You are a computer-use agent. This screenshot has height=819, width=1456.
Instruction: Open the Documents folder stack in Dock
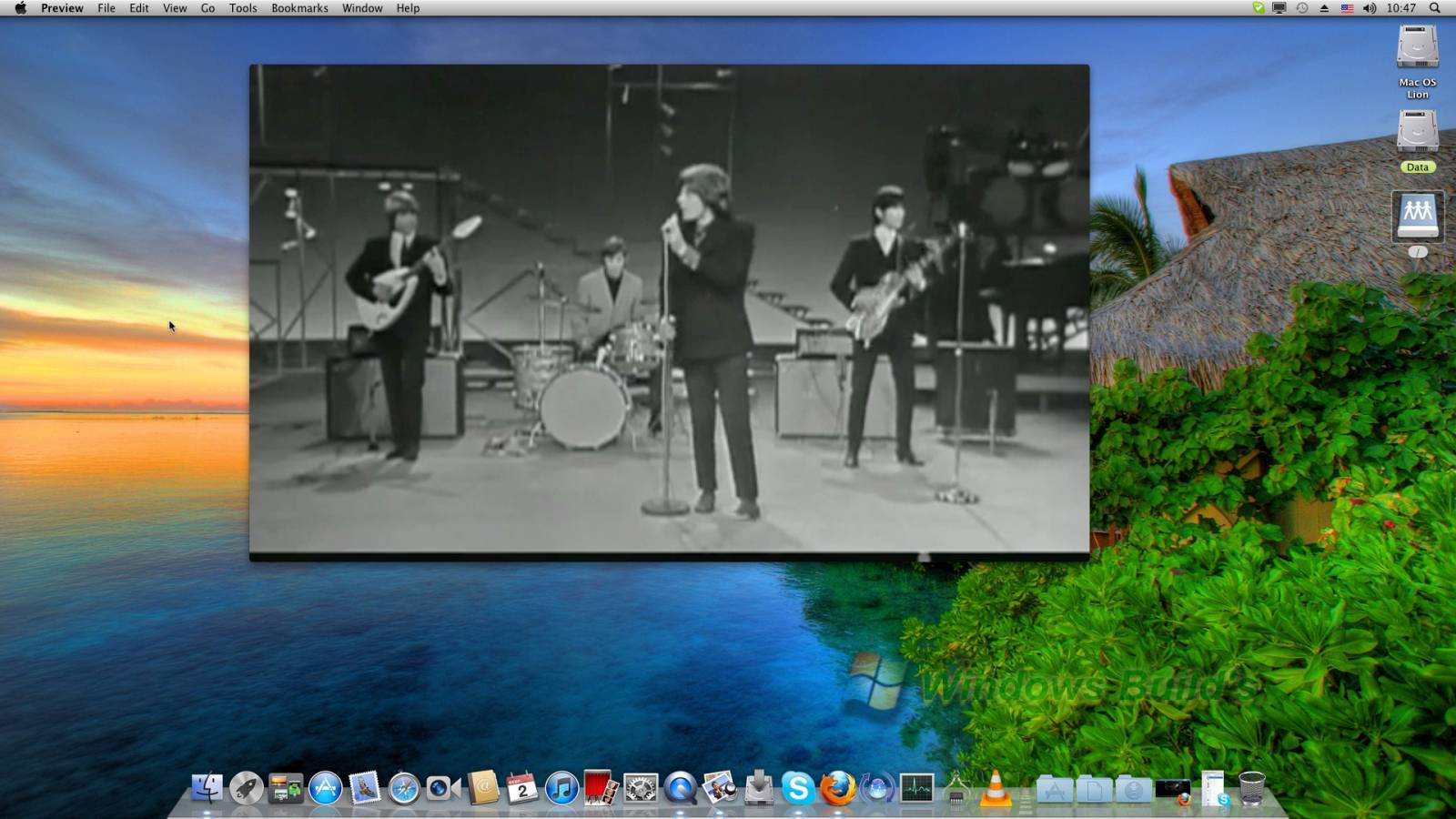click(x=1094, y=788)
